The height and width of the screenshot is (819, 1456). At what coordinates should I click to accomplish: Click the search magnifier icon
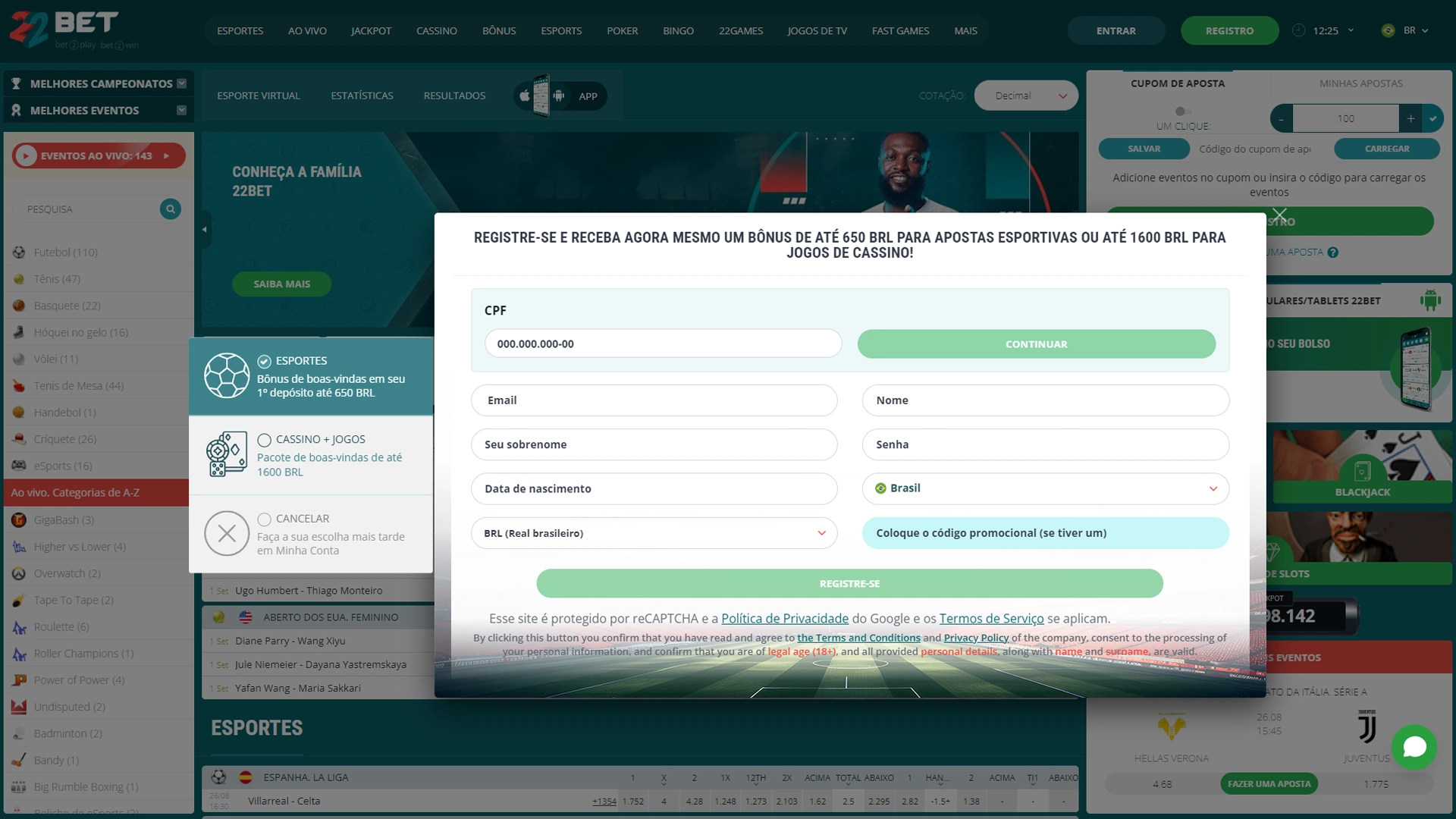coord(171,209)
